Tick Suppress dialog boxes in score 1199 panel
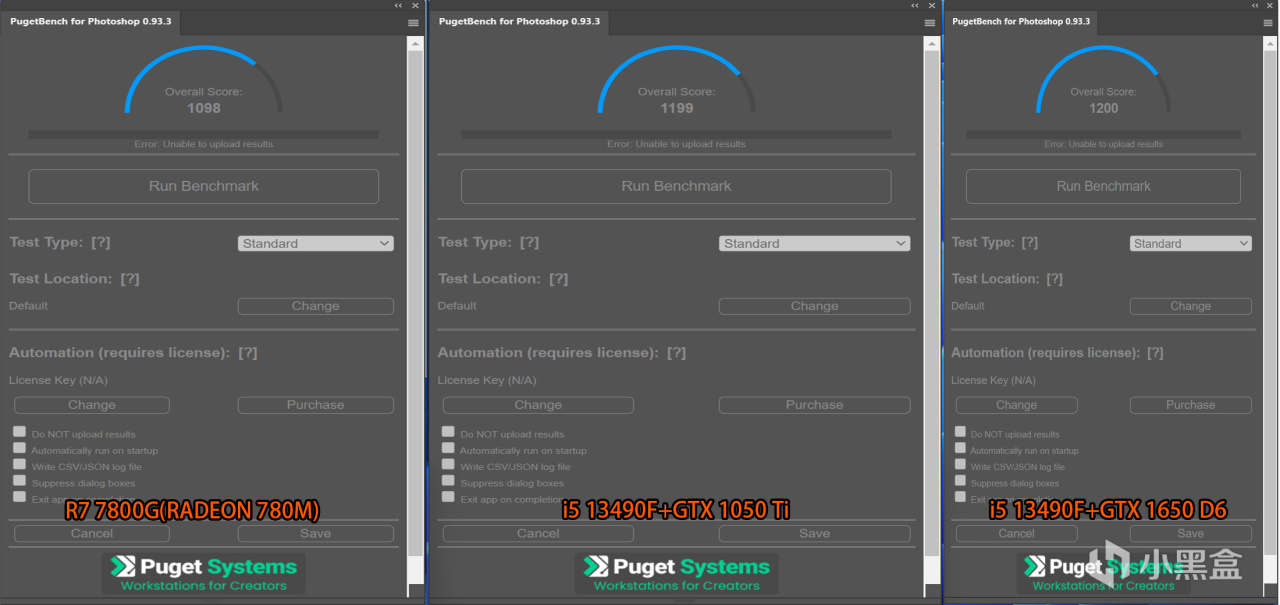The width and height of the screenshot is (1280, 605). 448,481
